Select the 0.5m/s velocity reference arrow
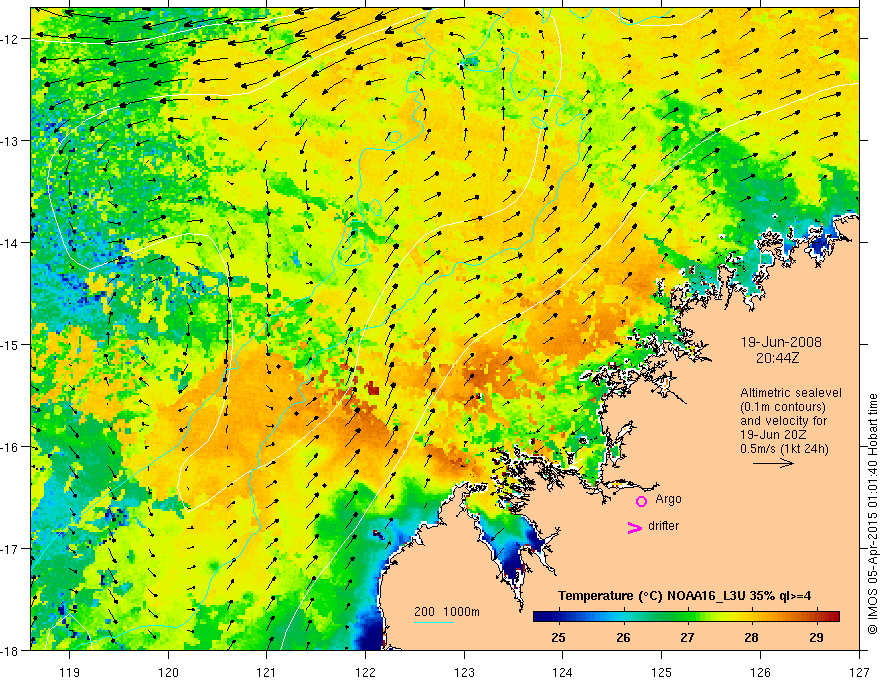 tap(773, 463)
